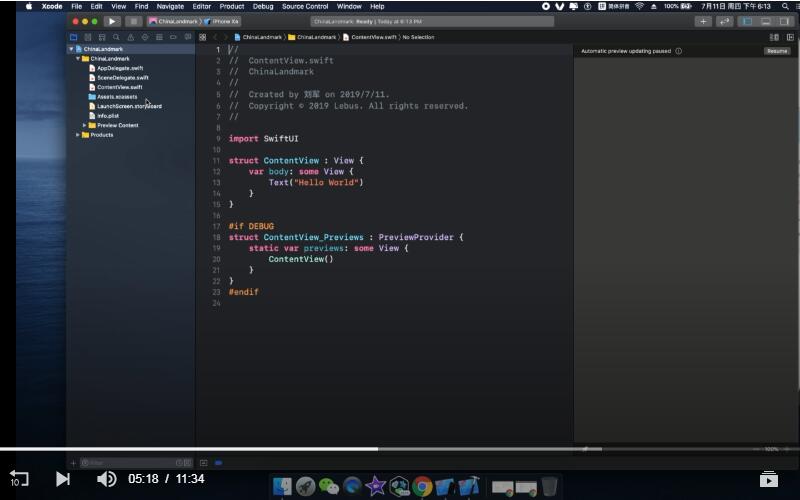Collapse the ChinaLandmark project root

72,49
